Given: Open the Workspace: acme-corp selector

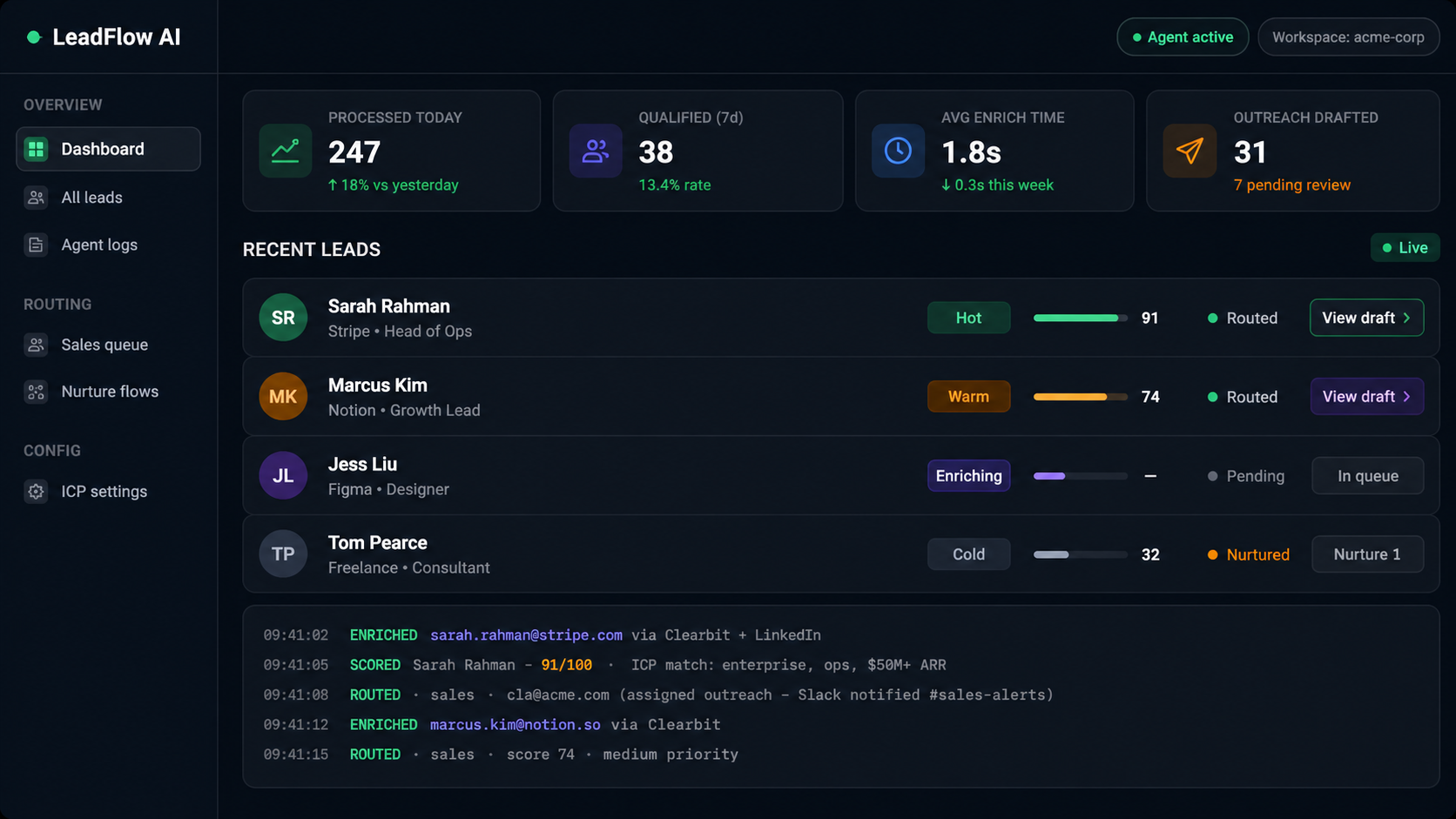Looking at the screenshot, I should (x=1348, y=37).
